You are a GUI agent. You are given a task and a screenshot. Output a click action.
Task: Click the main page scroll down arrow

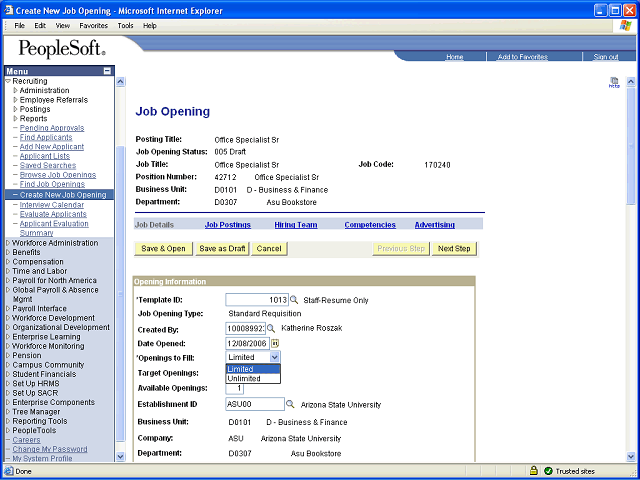[x=631, y=457]
